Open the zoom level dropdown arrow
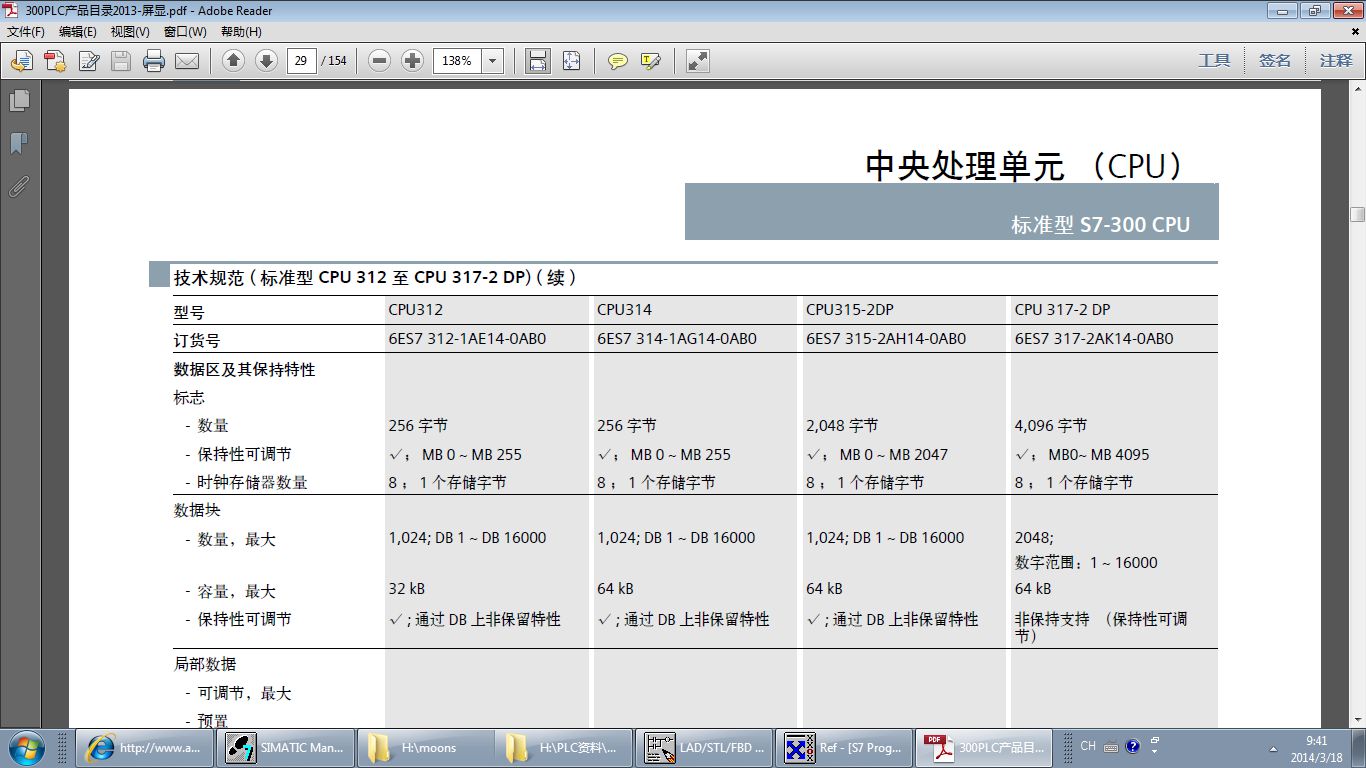 point(492,61)
